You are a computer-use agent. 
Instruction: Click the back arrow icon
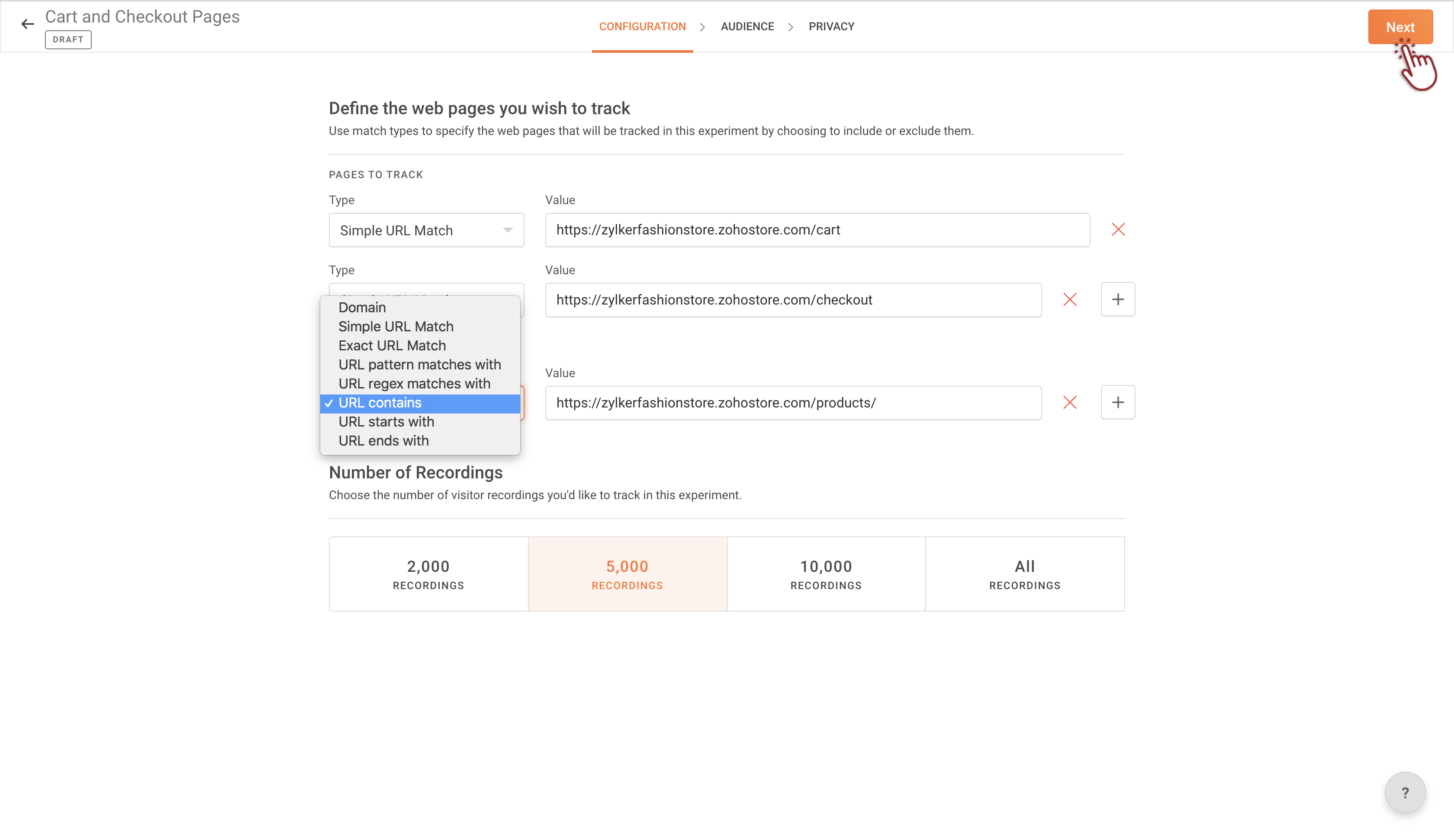[x=27, y=24]
